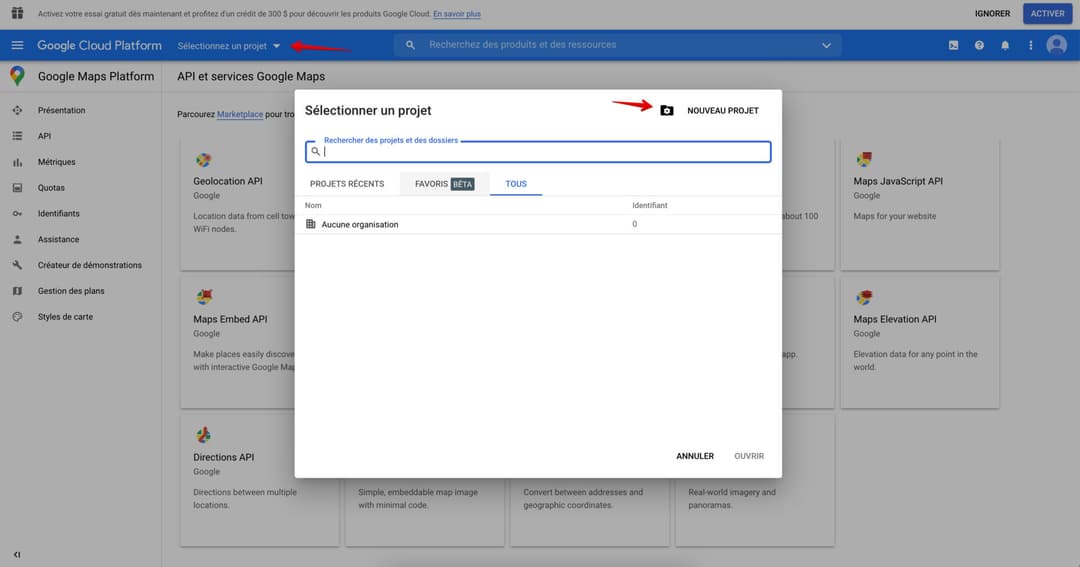Open Gestion des plans in the sidebar

point(71,291)
